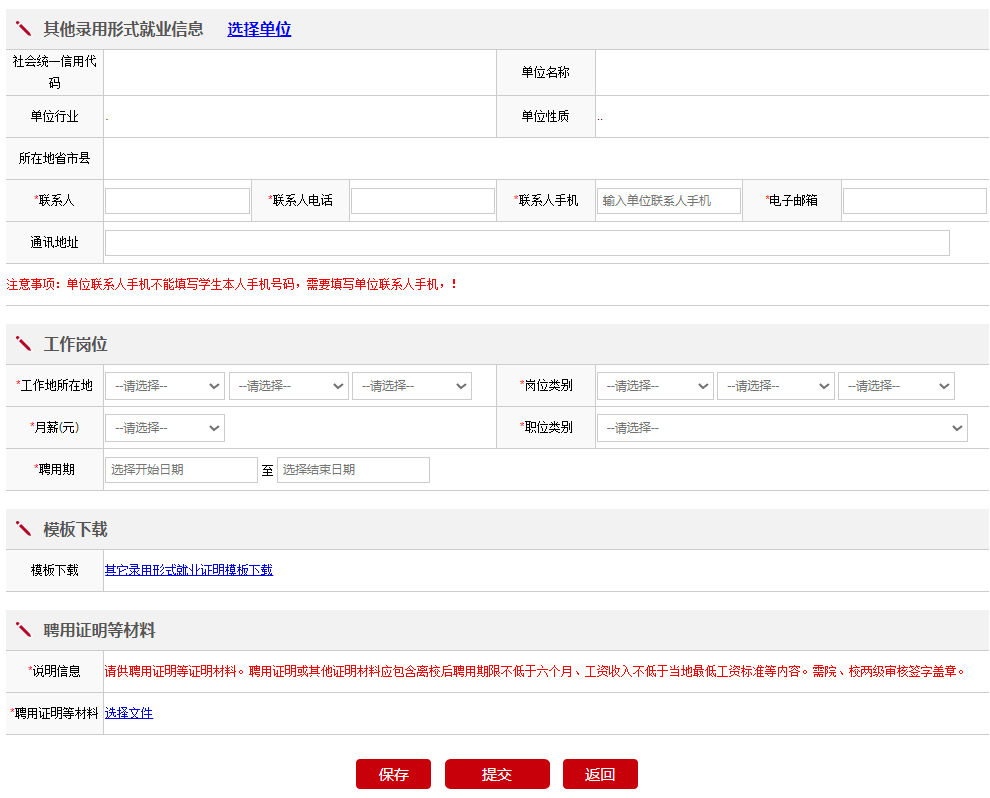Image resolution: width=990 pixels, height=798 pixels.
Task: Expand the first 工作地所在地 province dropdown
Action: pos(165,386)
